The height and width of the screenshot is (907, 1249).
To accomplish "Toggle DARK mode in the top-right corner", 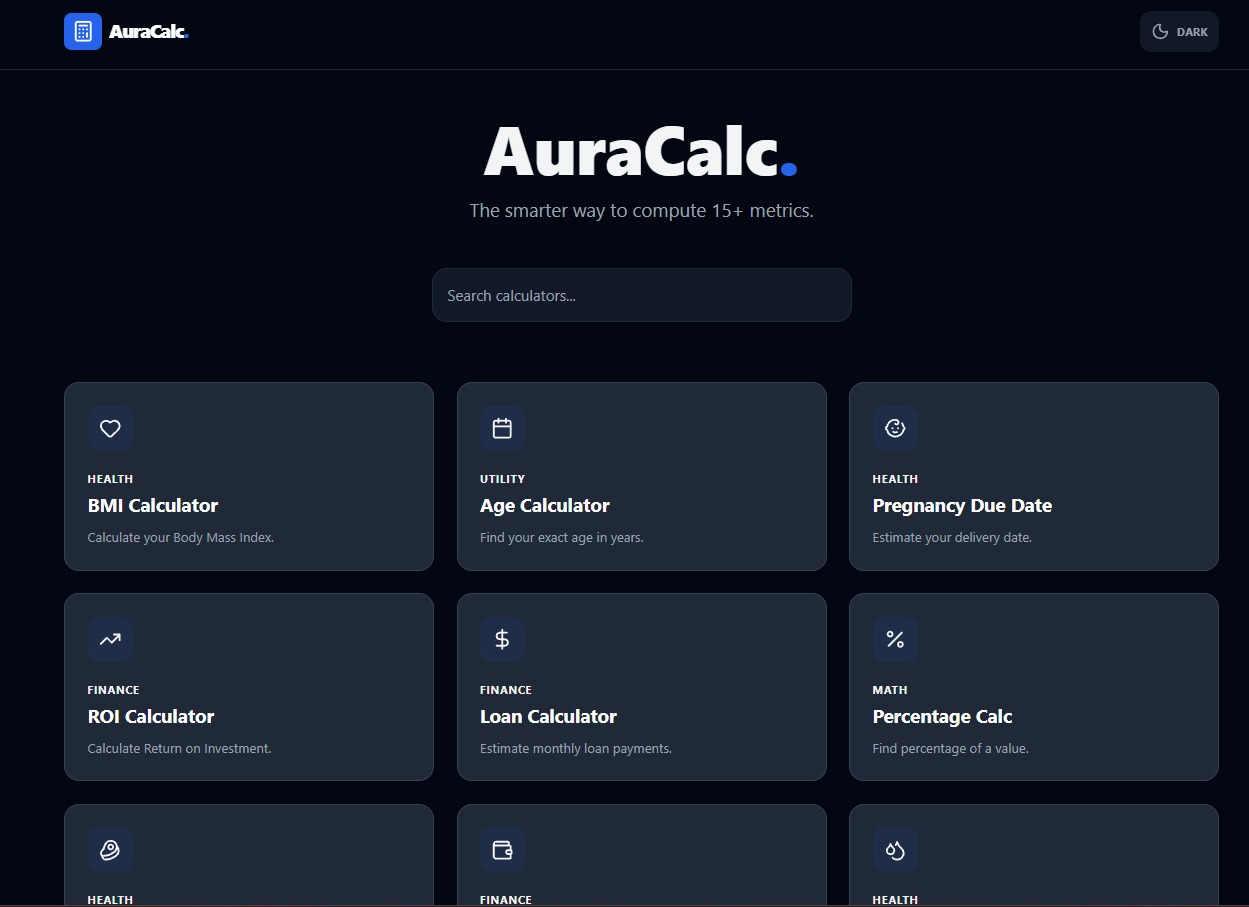I will (x=1179, y=31).
